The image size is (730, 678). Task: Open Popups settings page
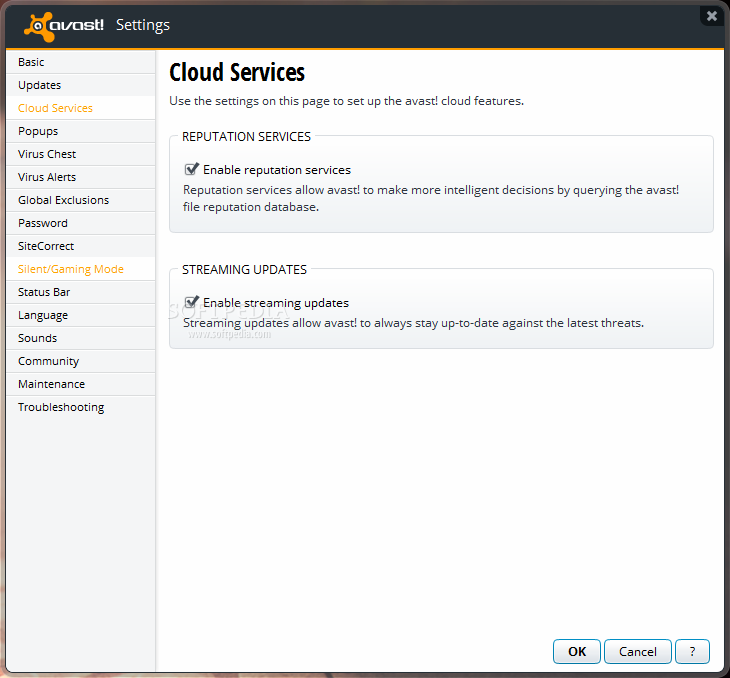[x=81, y=131]
